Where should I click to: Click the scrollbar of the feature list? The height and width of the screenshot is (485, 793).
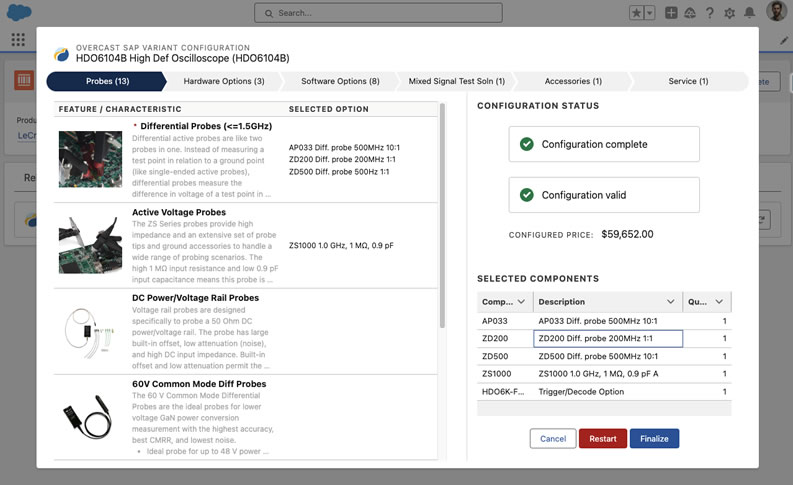point(442,215)
